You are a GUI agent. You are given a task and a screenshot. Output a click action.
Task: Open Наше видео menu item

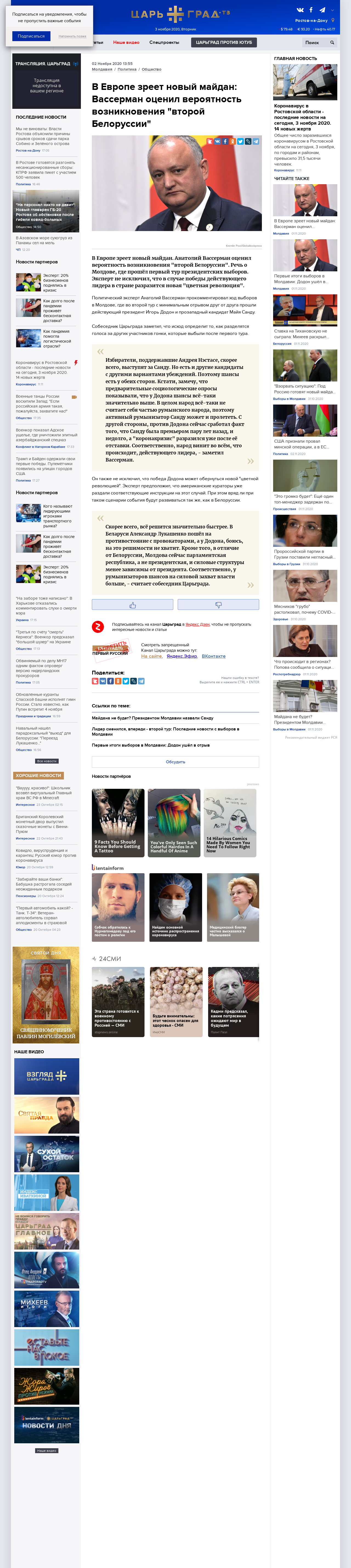point(126,42)
